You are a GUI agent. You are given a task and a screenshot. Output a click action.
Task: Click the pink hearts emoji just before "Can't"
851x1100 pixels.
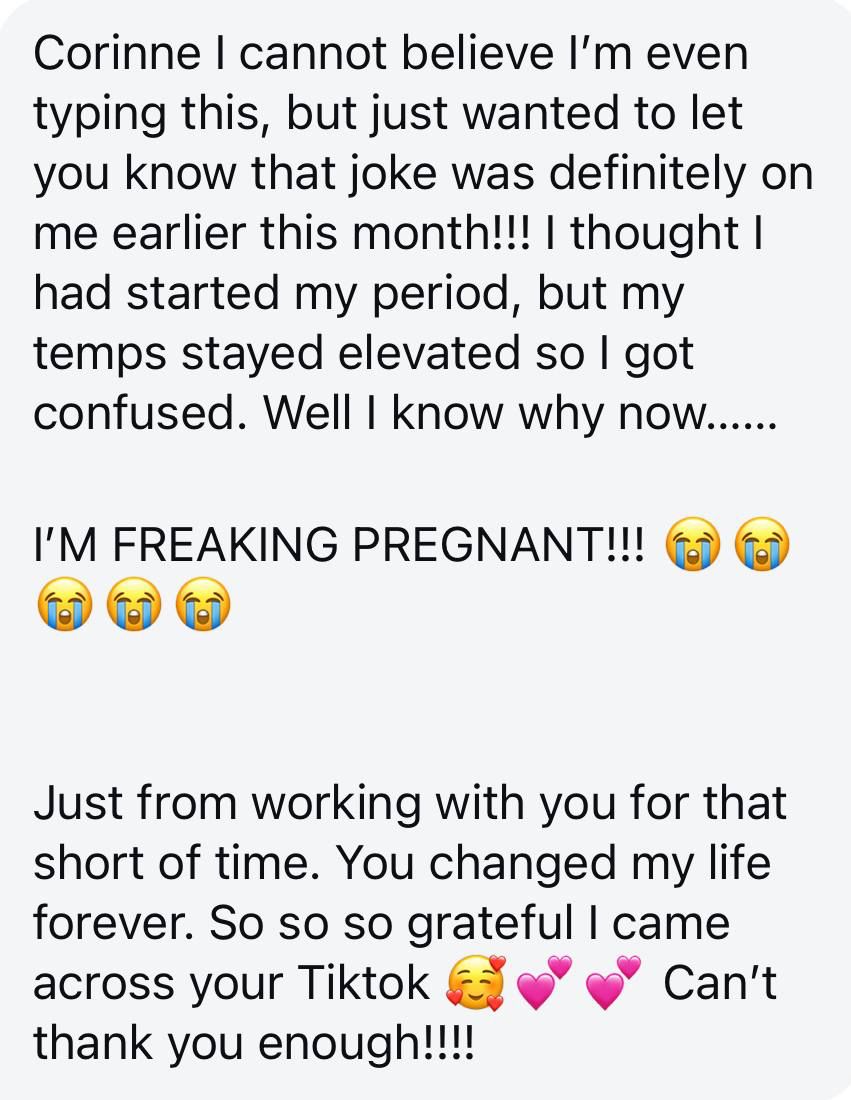612,984
